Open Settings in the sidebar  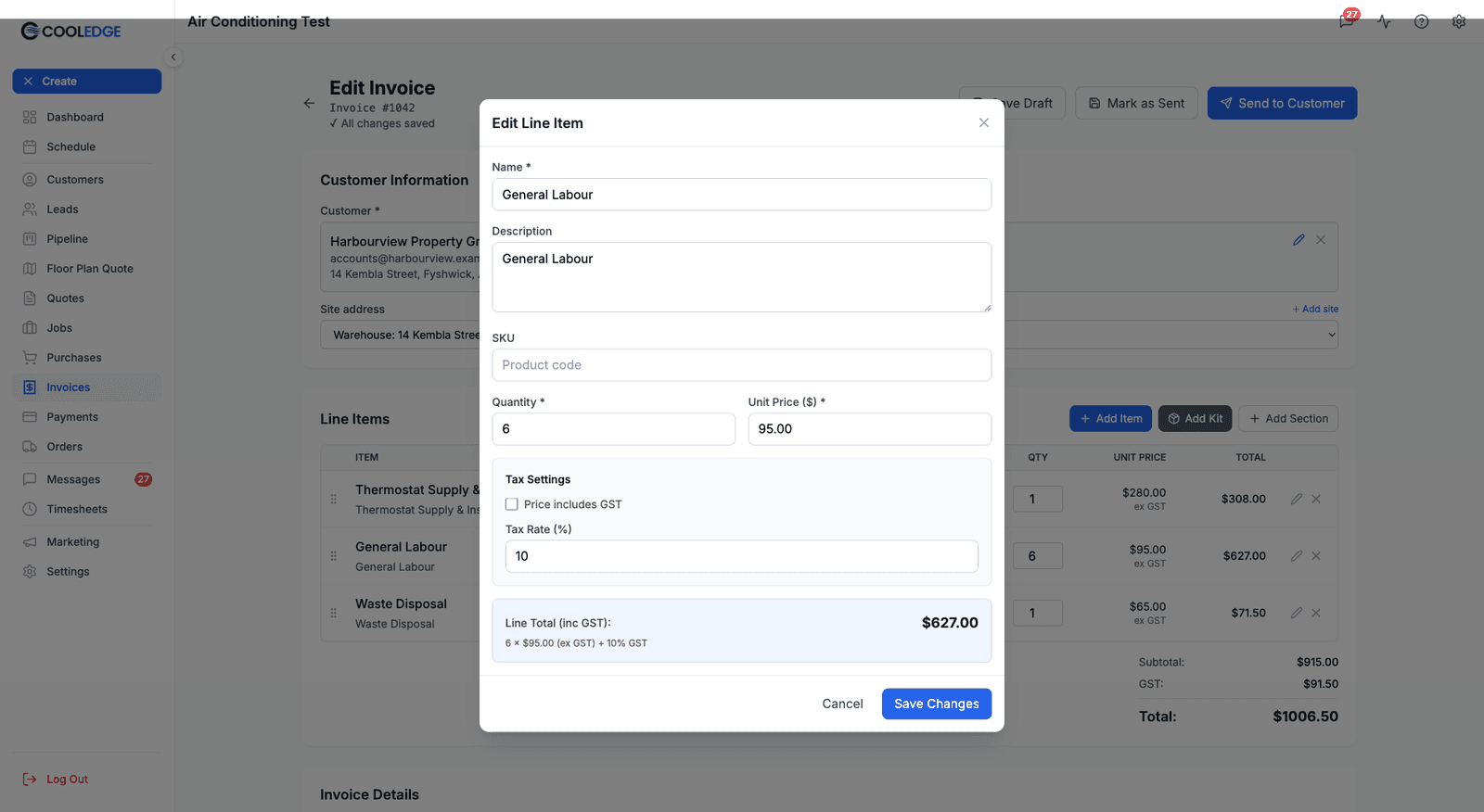click(x=87, y=572)
